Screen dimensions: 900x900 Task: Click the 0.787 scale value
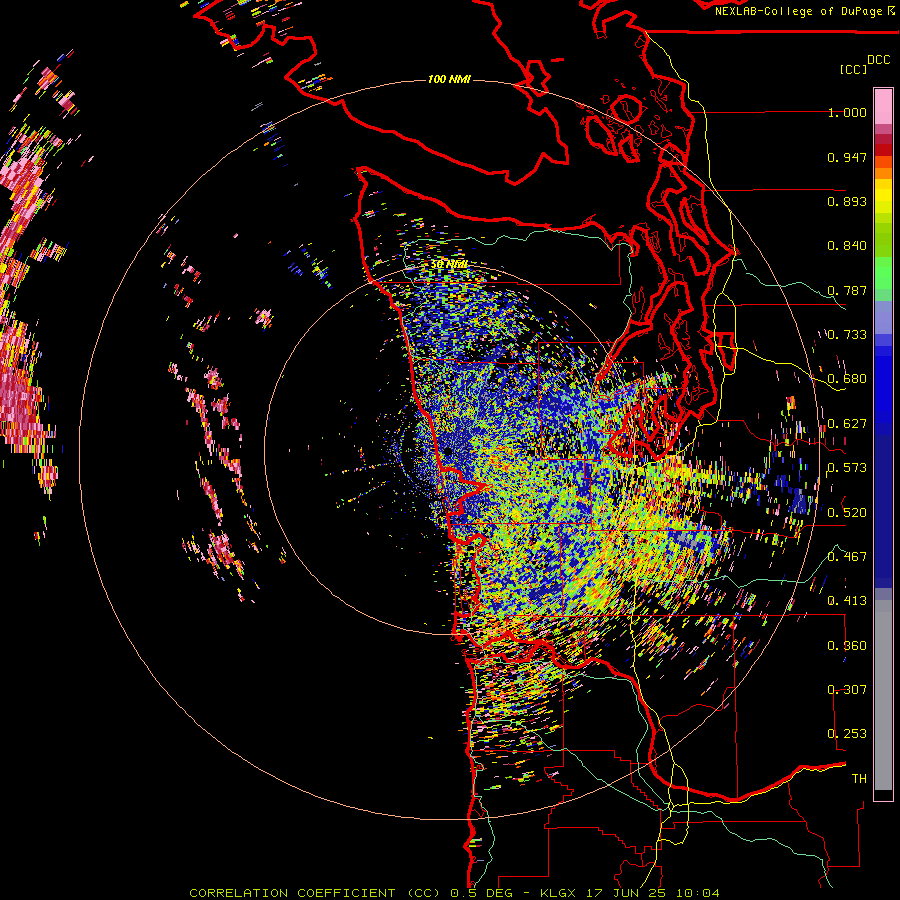click(x=847, y=290)
